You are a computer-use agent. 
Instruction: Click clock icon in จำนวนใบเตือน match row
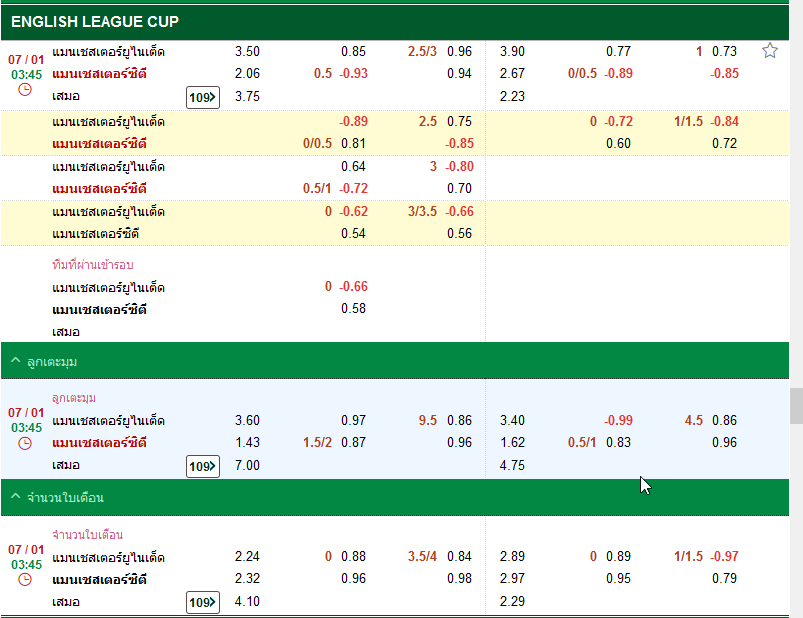click(x=25, y=580)
